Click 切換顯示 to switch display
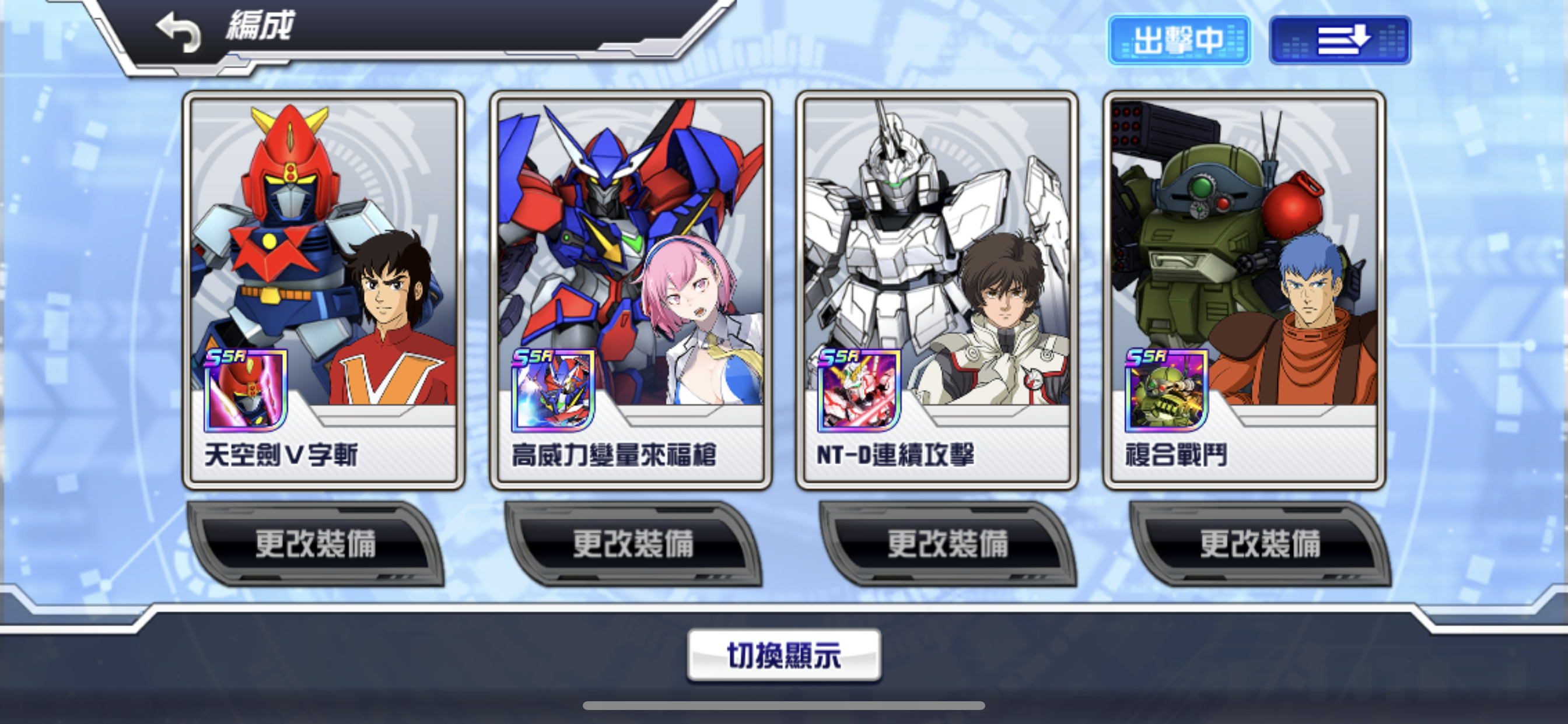Viewport: 1568px width, 724px height. pos(784,655)
